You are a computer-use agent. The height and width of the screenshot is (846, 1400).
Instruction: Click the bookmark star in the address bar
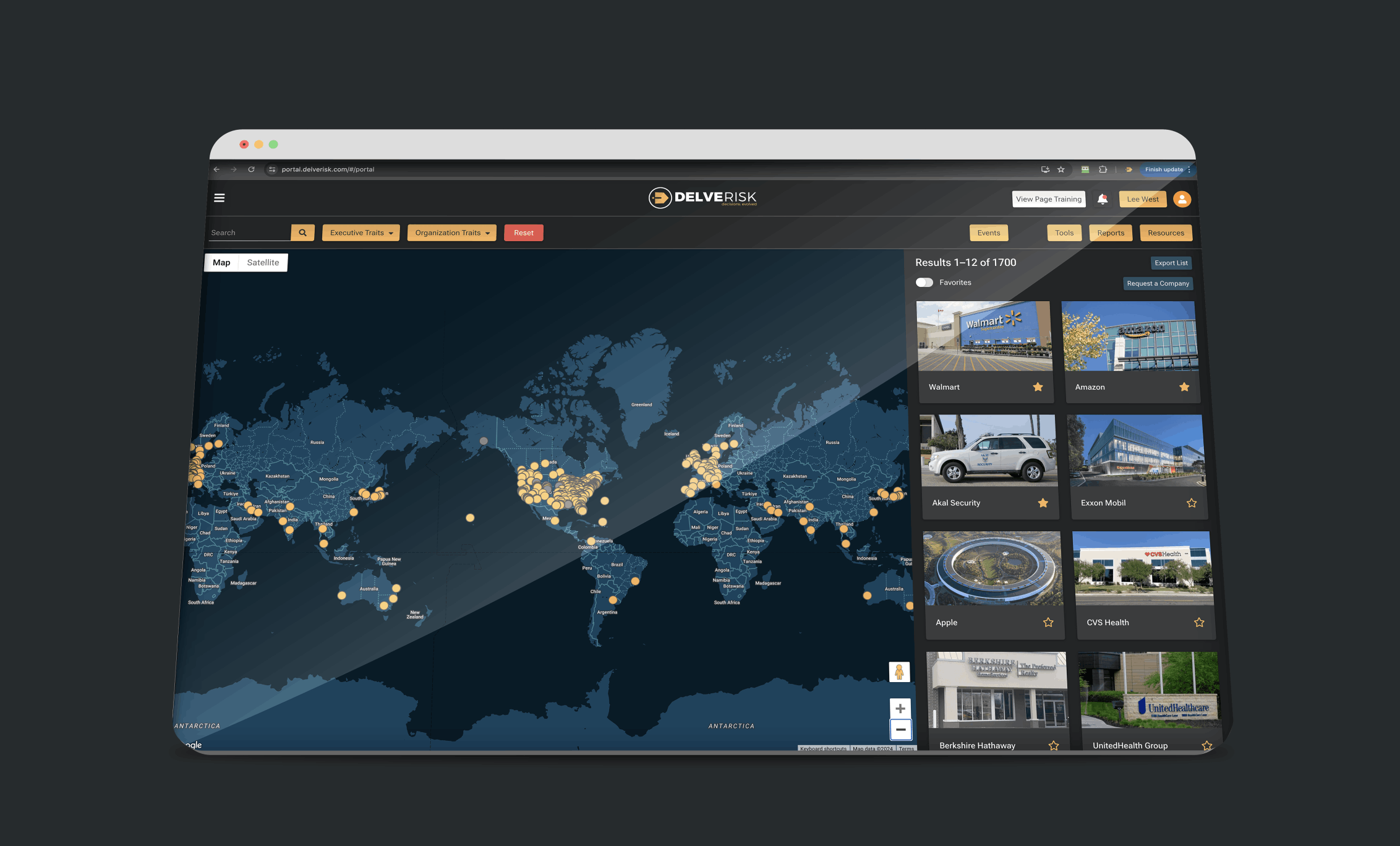click(x=1061, y=169)
